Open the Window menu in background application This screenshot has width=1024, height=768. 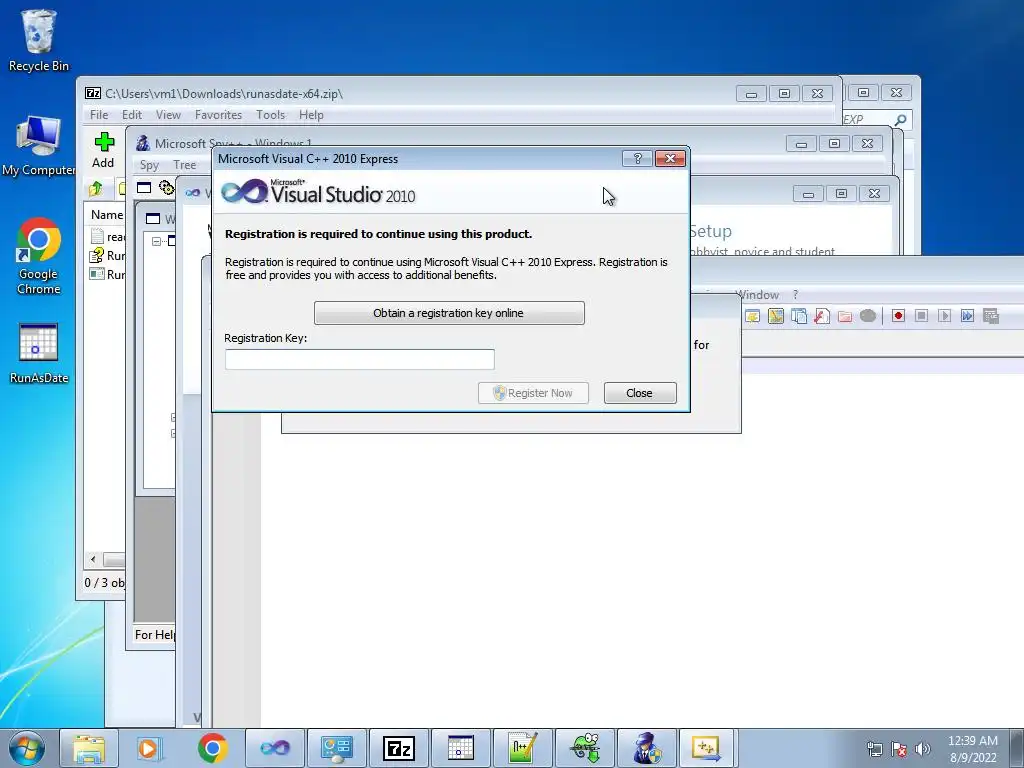tap(757, 295)
